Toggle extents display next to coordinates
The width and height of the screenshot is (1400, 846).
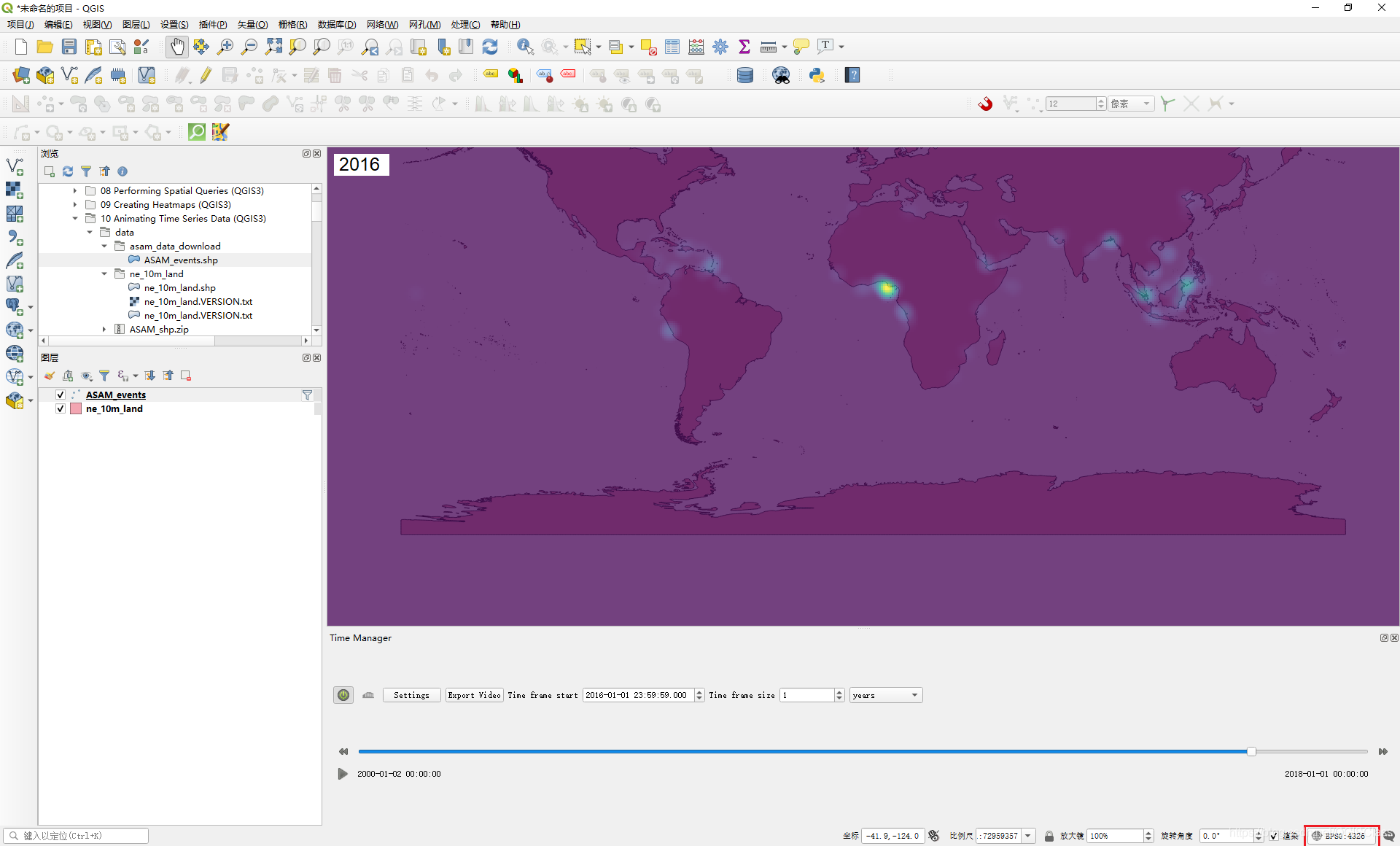[934, 836]
